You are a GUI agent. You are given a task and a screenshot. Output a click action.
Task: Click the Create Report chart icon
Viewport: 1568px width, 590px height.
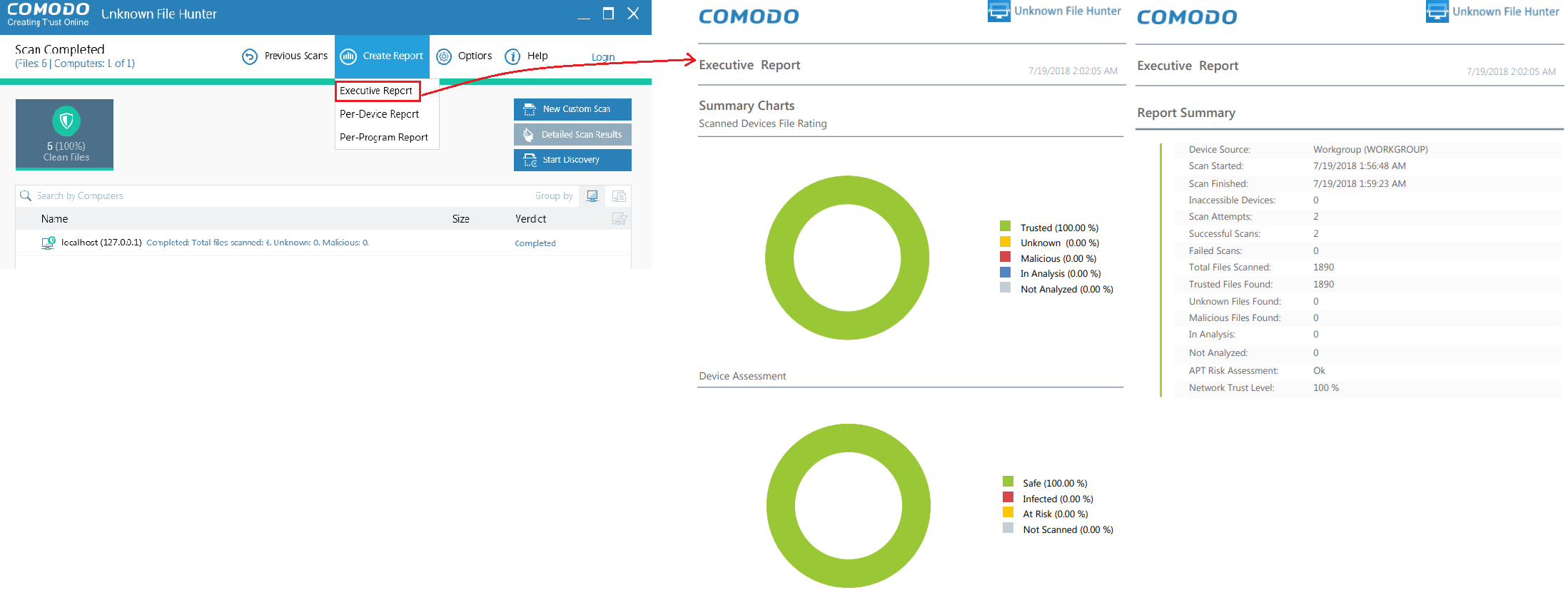pos(348,56)
